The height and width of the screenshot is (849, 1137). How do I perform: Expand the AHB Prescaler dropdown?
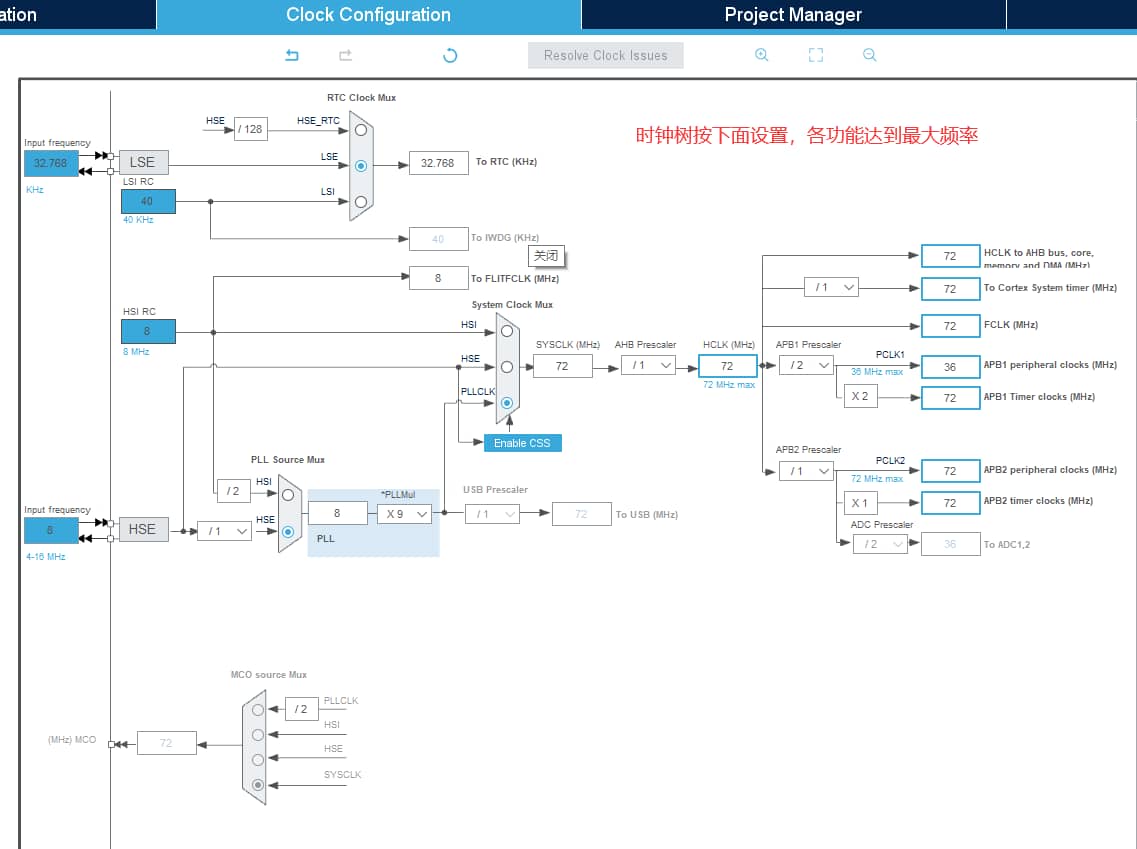click(648, 366)
